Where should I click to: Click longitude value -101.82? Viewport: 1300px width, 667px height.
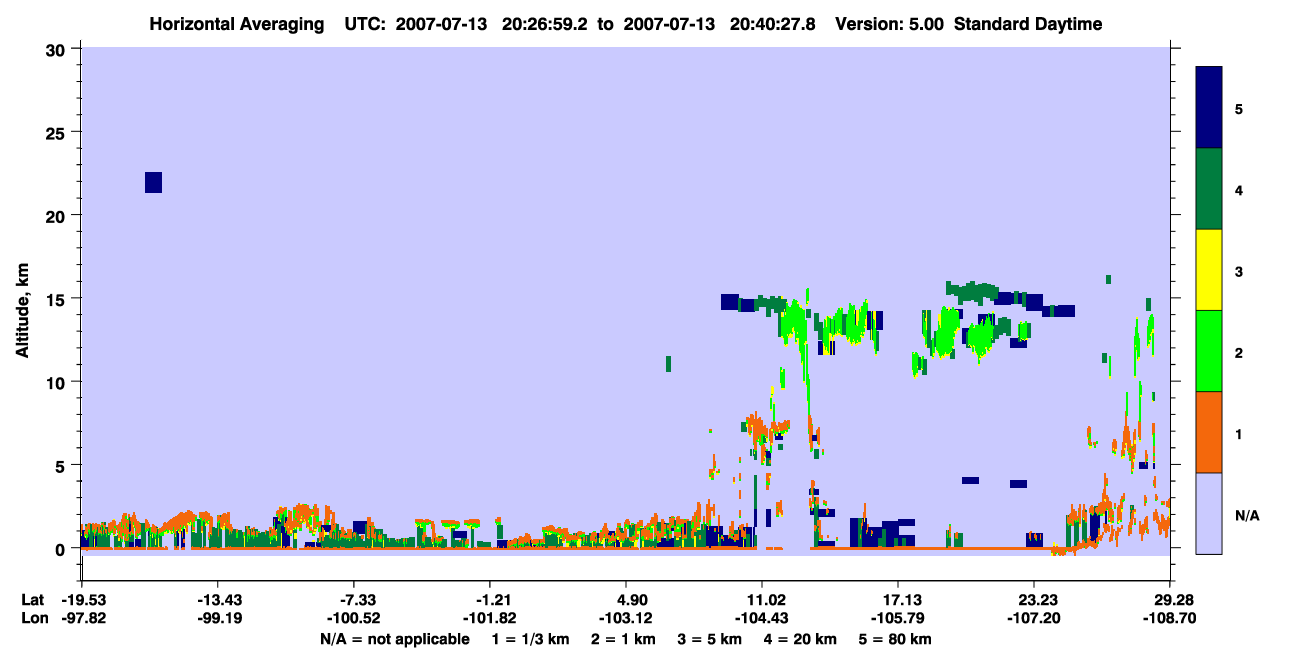pyautogui.click(x=491, y=618)
